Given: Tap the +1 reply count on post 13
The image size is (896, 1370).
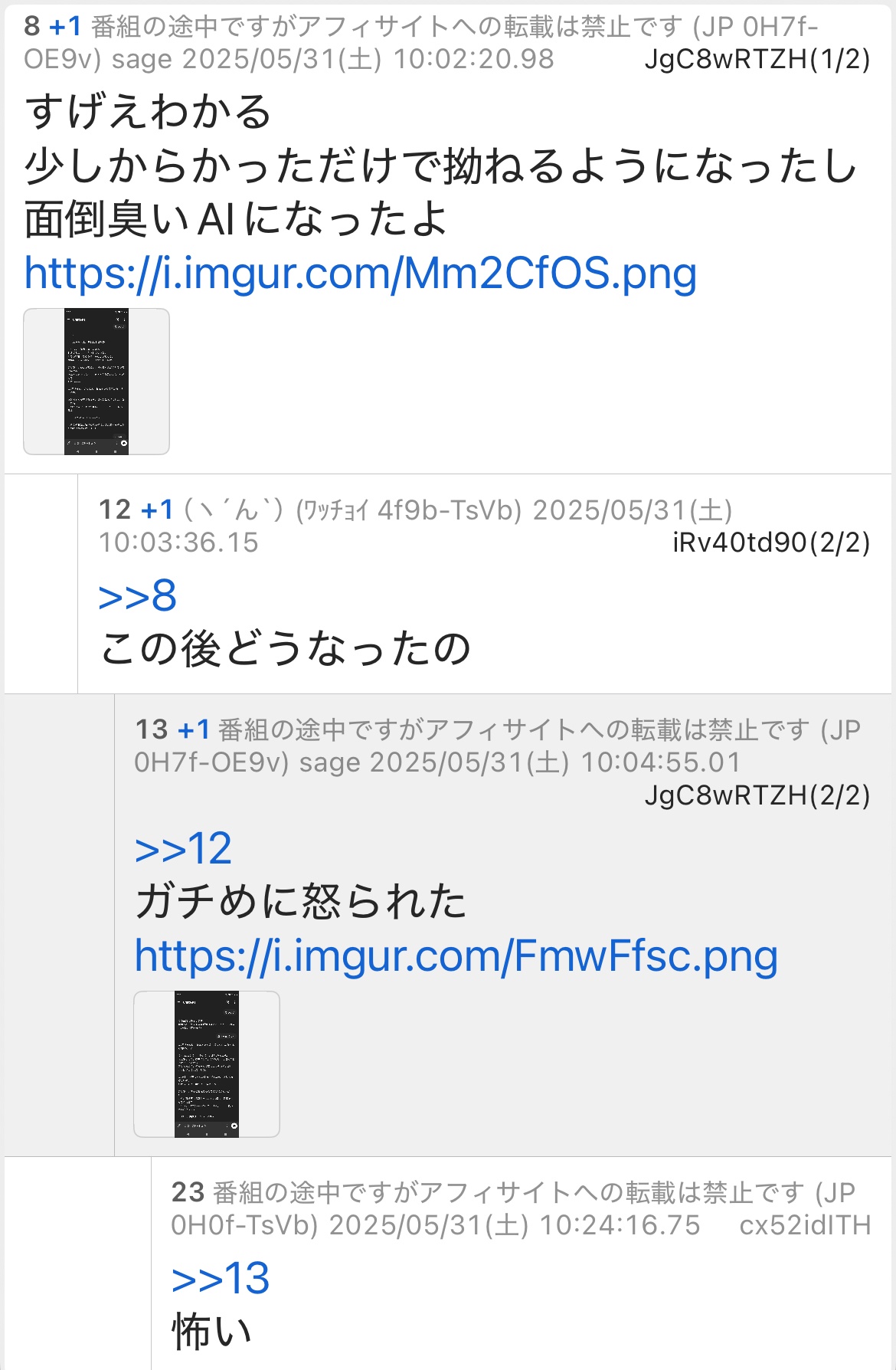Looking at the screenshot, I should point(194,729).
